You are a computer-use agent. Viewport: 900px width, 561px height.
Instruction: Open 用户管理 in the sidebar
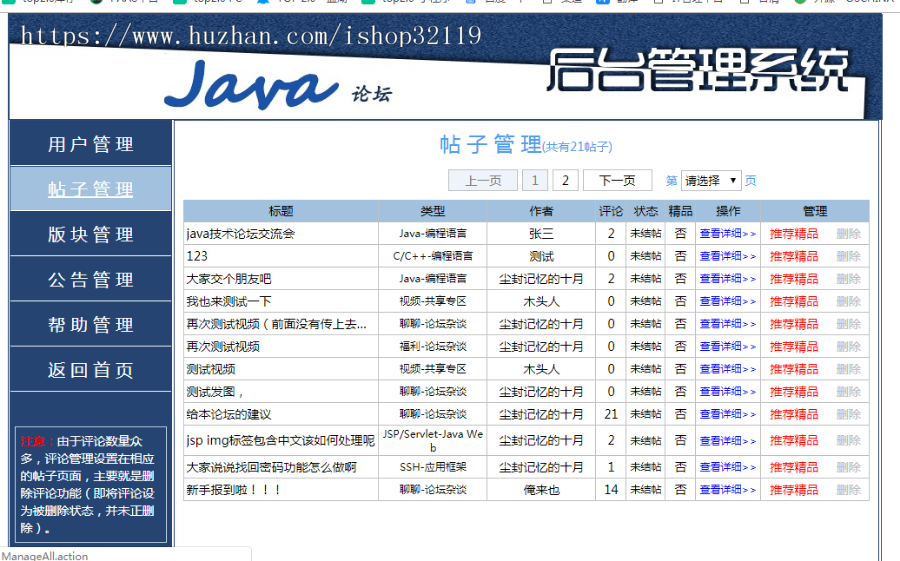pos(91,144)
